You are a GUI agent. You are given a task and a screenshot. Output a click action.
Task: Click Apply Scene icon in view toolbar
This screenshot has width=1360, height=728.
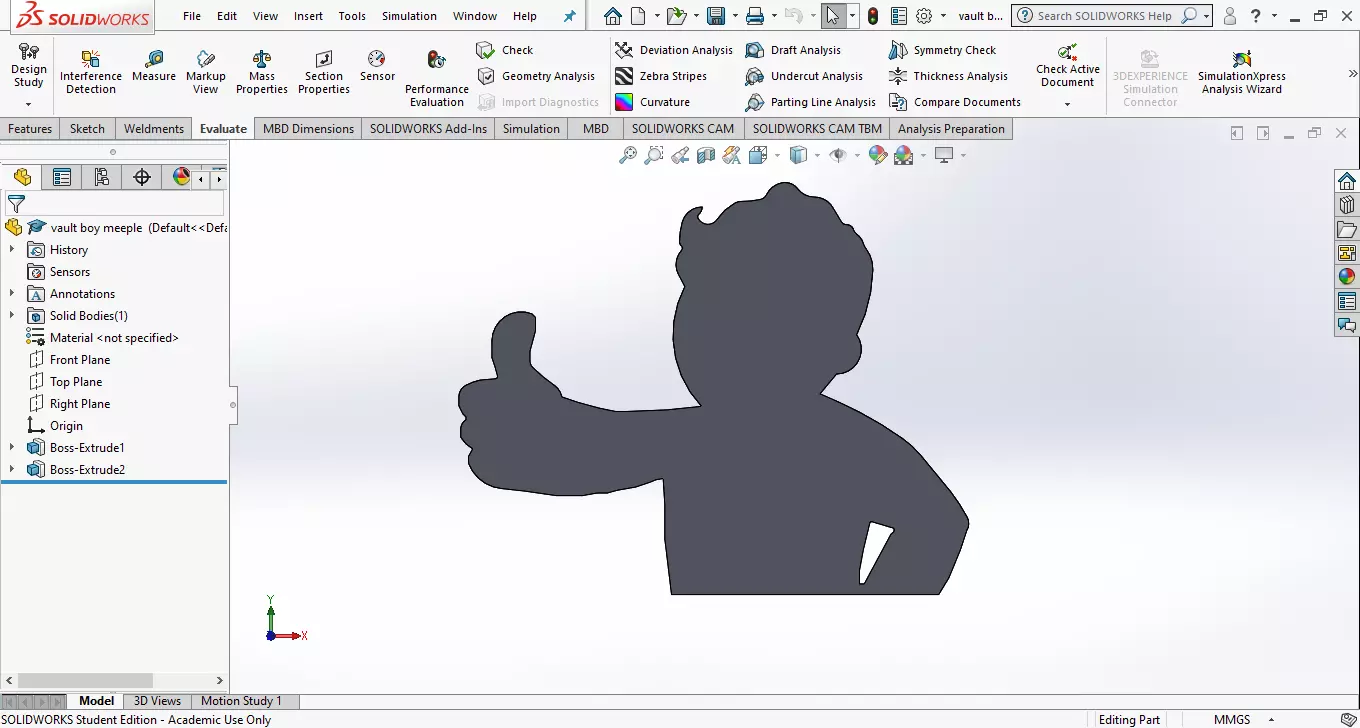pos(904,155)
